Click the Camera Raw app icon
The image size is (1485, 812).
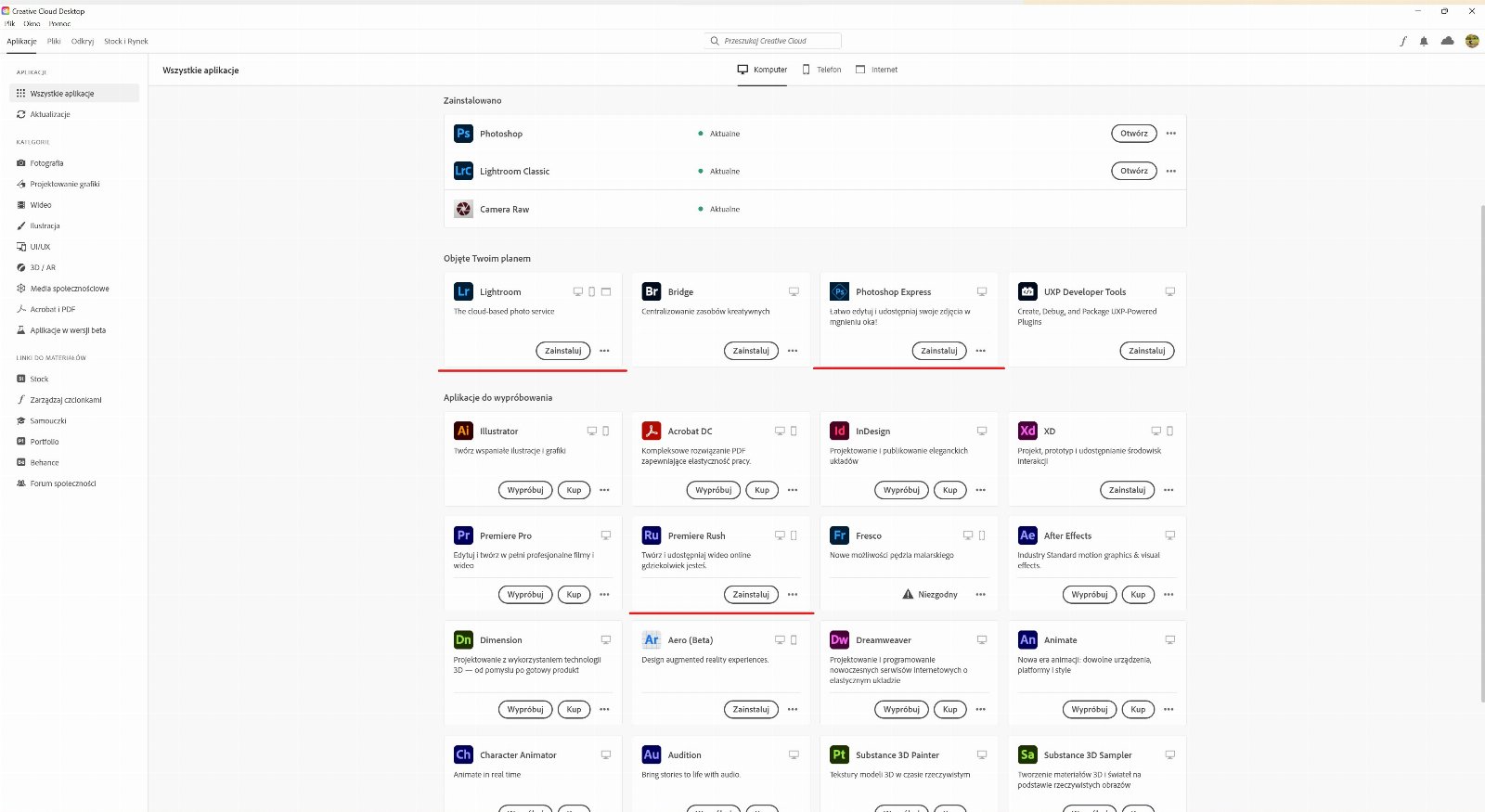click(463, 209)
